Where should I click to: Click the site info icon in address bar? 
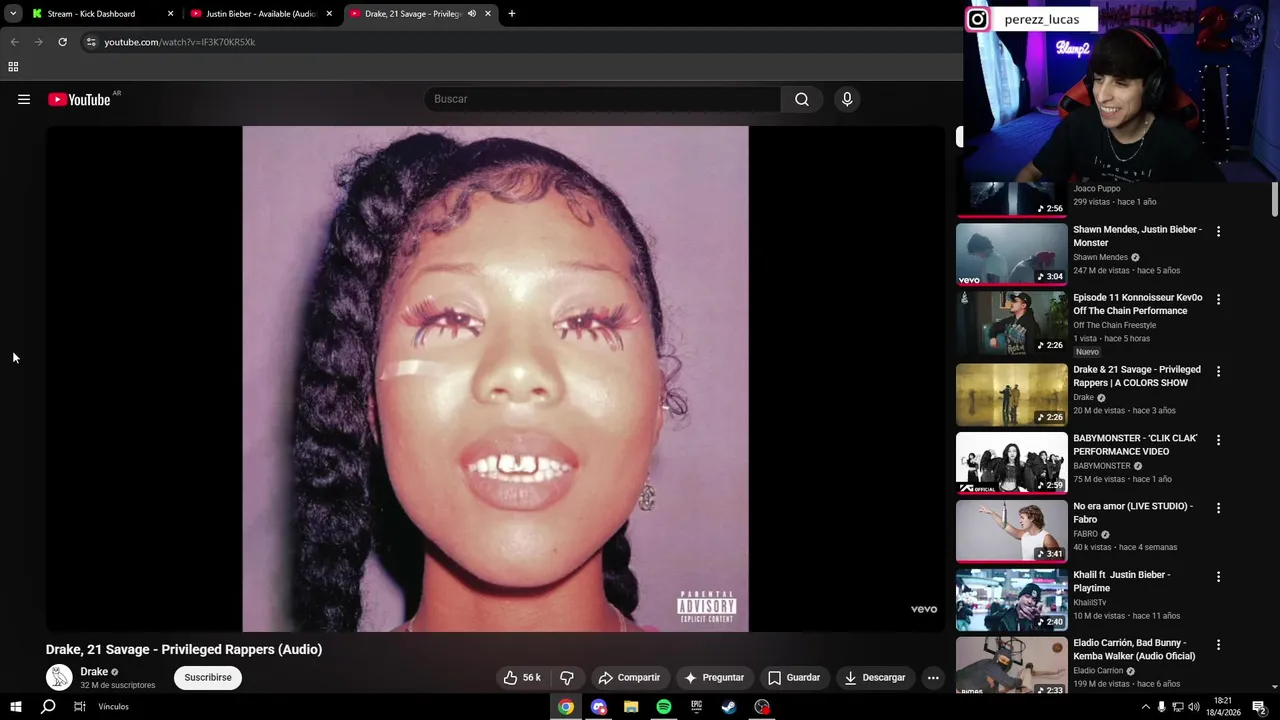(x=91, y=42)
